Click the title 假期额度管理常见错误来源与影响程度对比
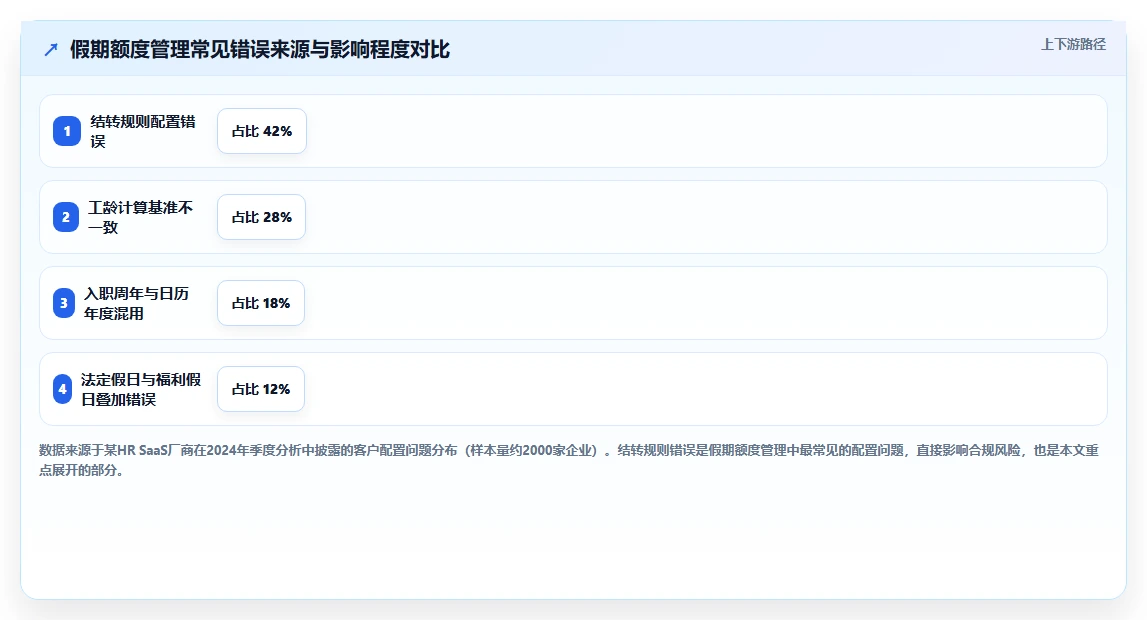This screenshot has width=1147, height=620. coord(260,50)
